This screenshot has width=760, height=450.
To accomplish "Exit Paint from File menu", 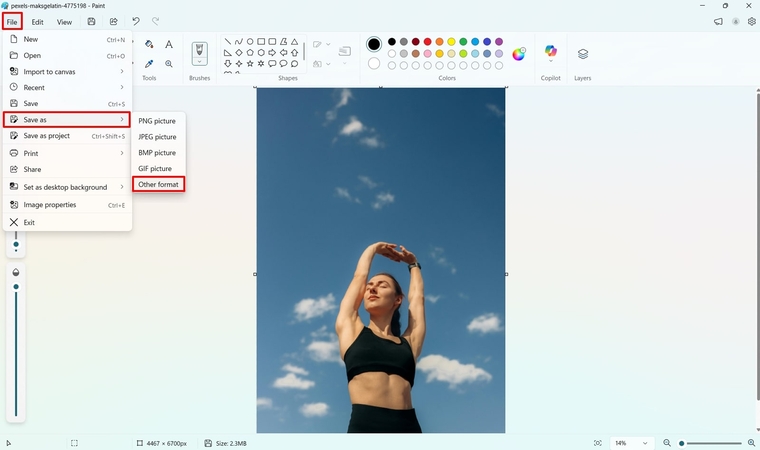I will click(x=67, y=222).
